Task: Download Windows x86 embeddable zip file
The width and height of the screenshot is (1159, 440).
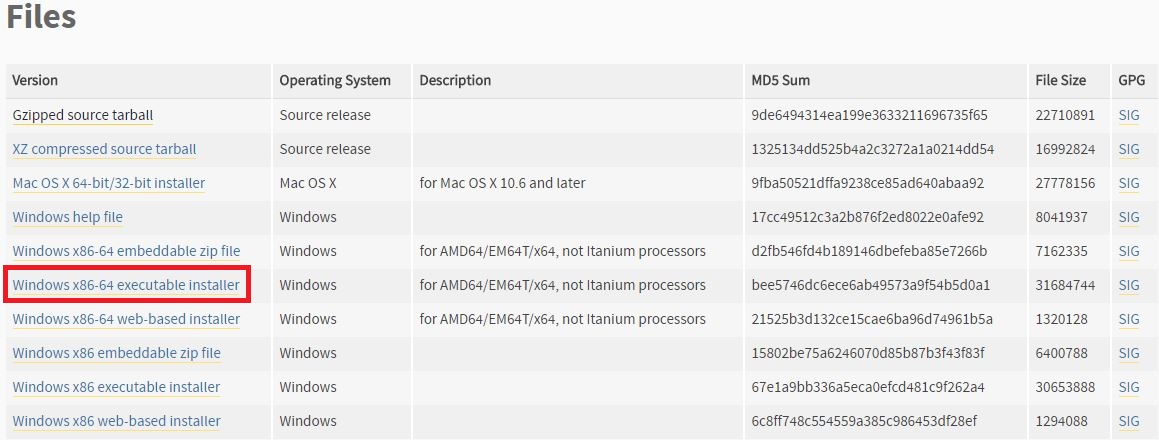Action: (x=117, y=353)
